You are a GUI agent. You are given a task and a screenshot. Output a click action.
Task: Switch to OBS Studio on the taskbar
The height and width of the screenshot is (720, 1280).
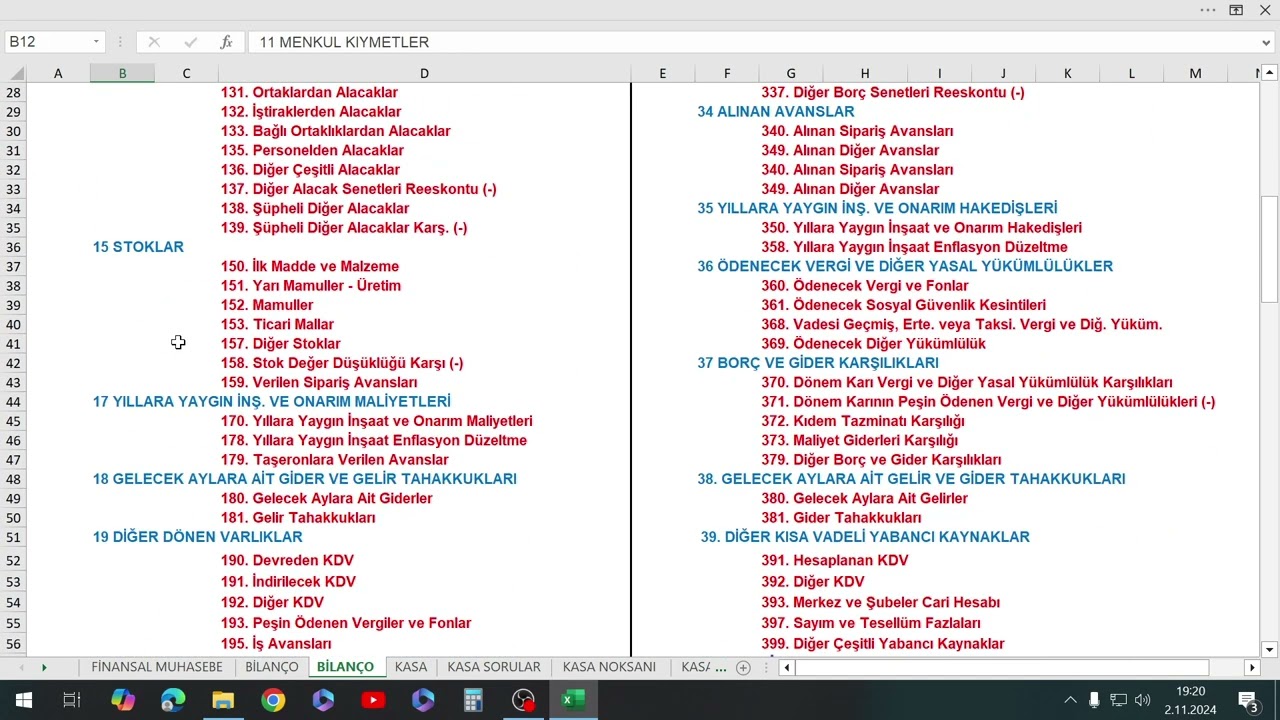point(523,700)
